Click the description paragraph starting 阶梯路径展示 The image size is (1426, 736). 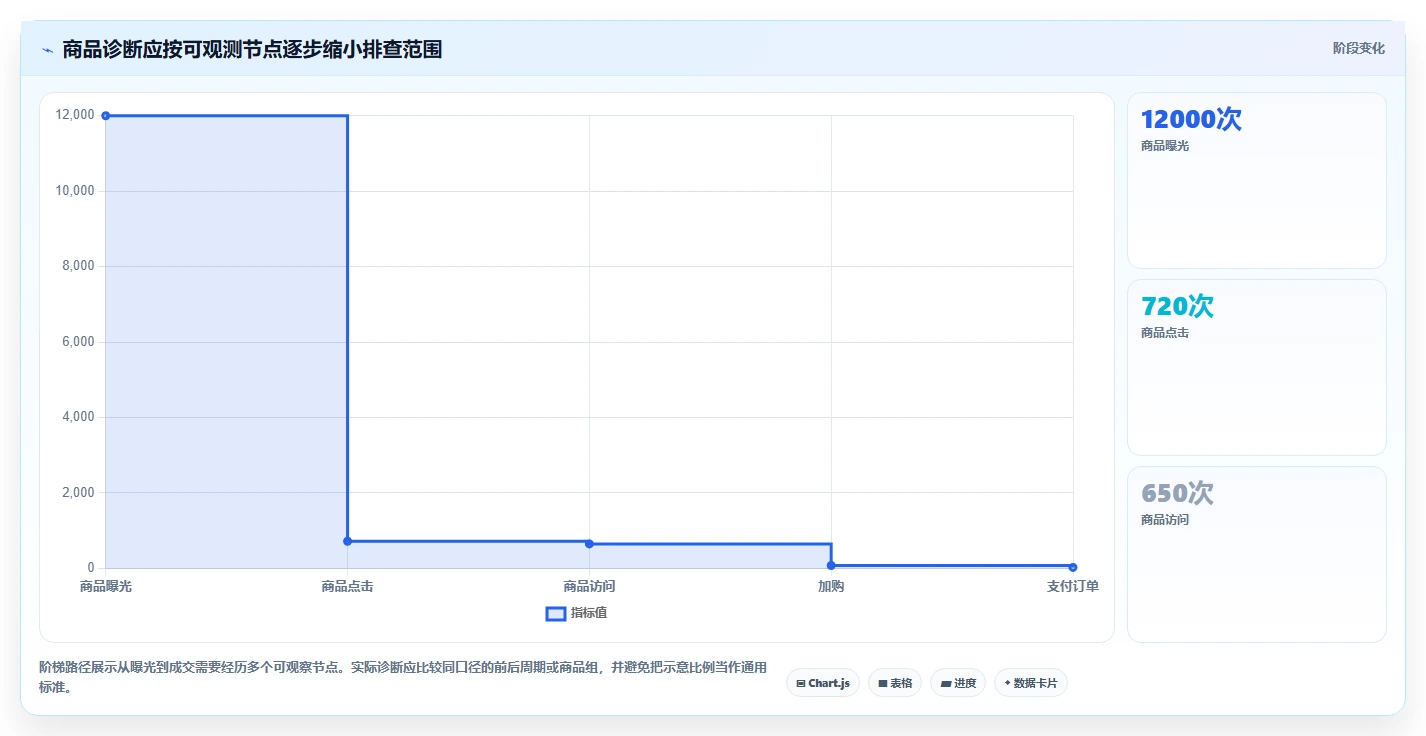tap(403, 677)
